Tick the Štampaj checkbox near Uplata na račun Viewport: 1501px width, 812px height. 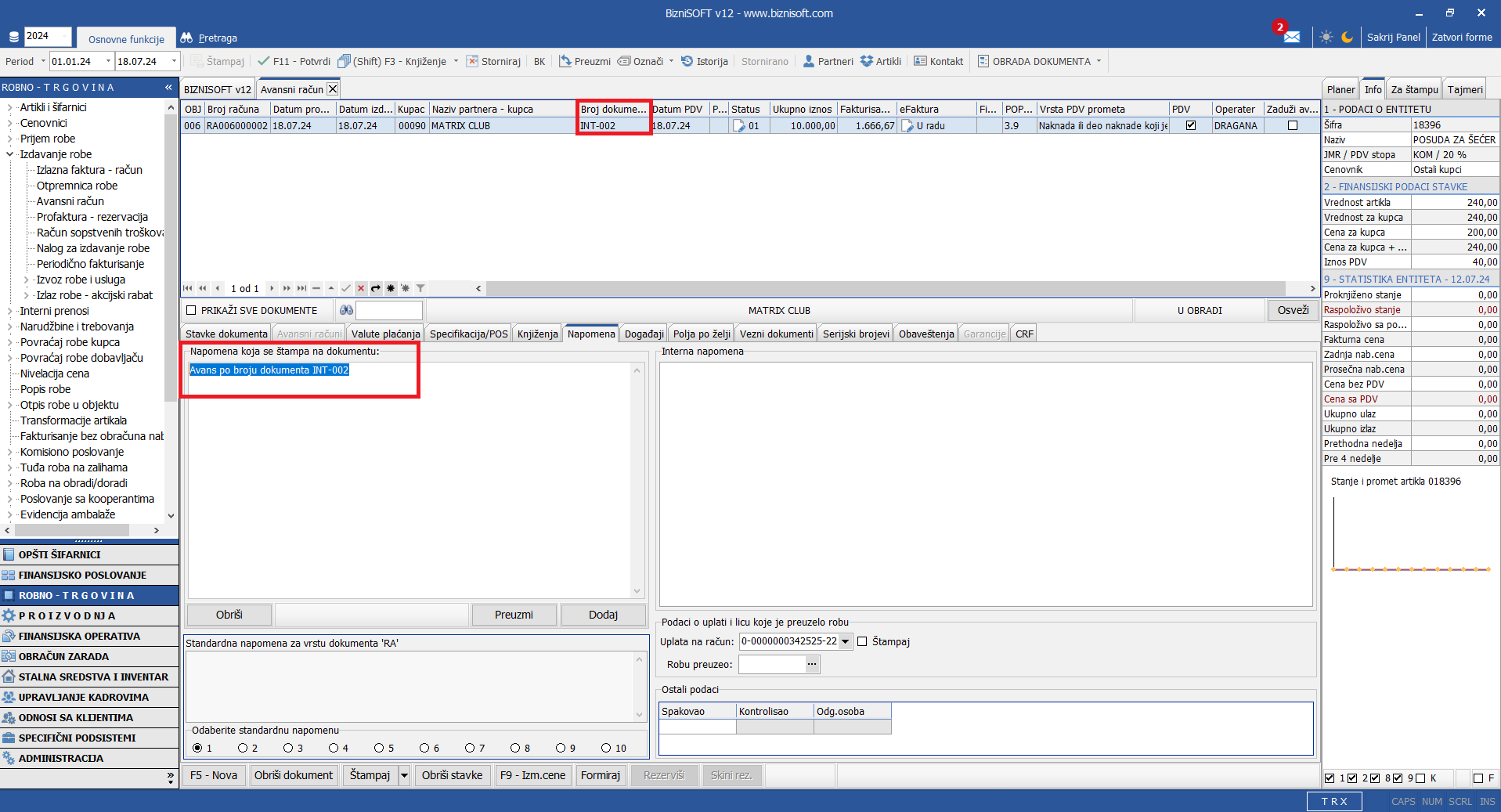click(x=862, y=641)
